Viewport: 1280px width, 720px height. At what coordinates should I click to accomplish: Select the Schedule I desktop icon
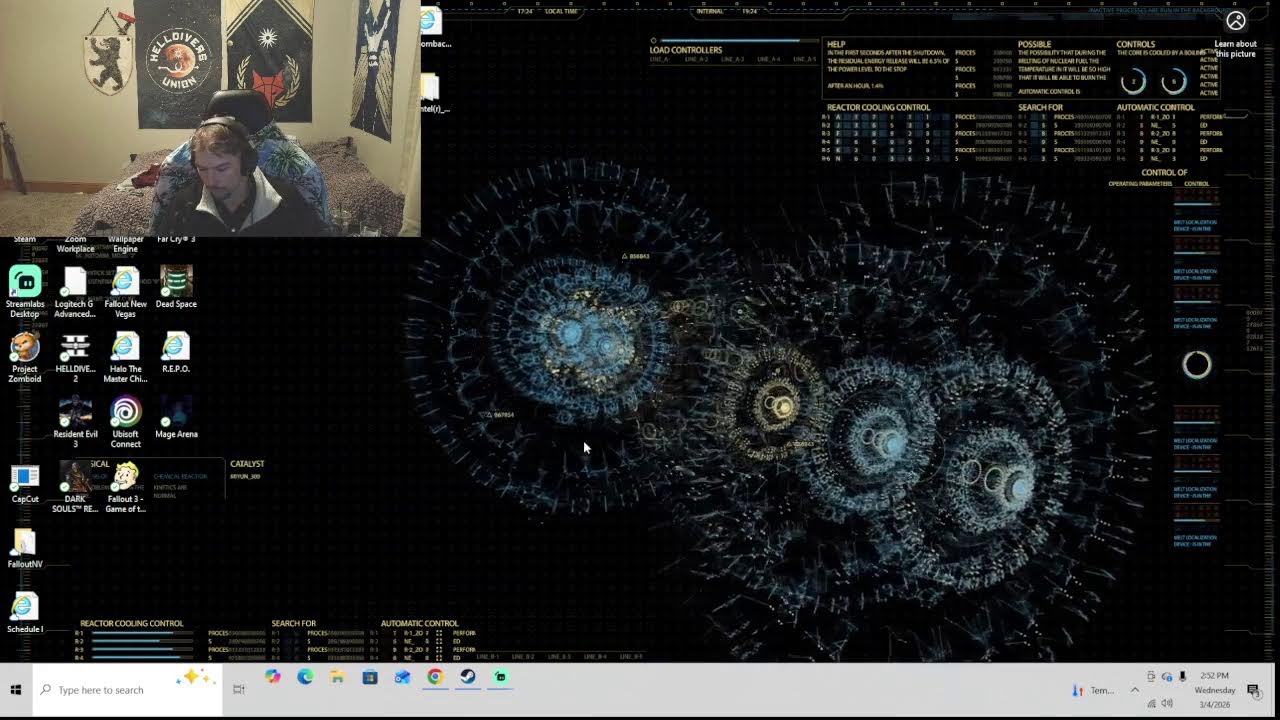coord(25,613)
